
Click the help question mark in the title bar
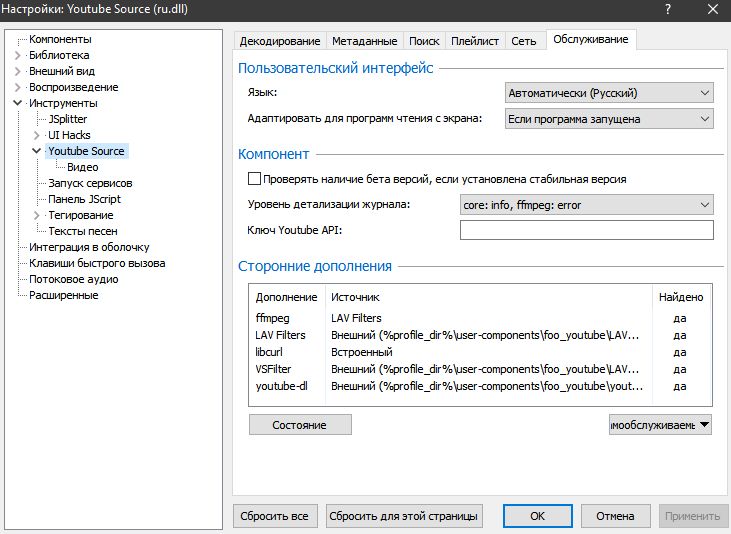(668, 9)
